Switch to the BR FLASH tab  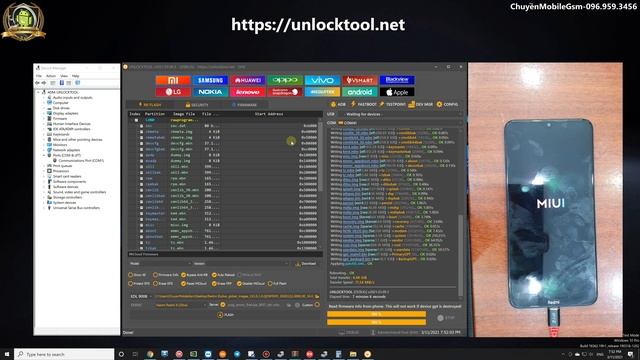click(x=150, y=105)
